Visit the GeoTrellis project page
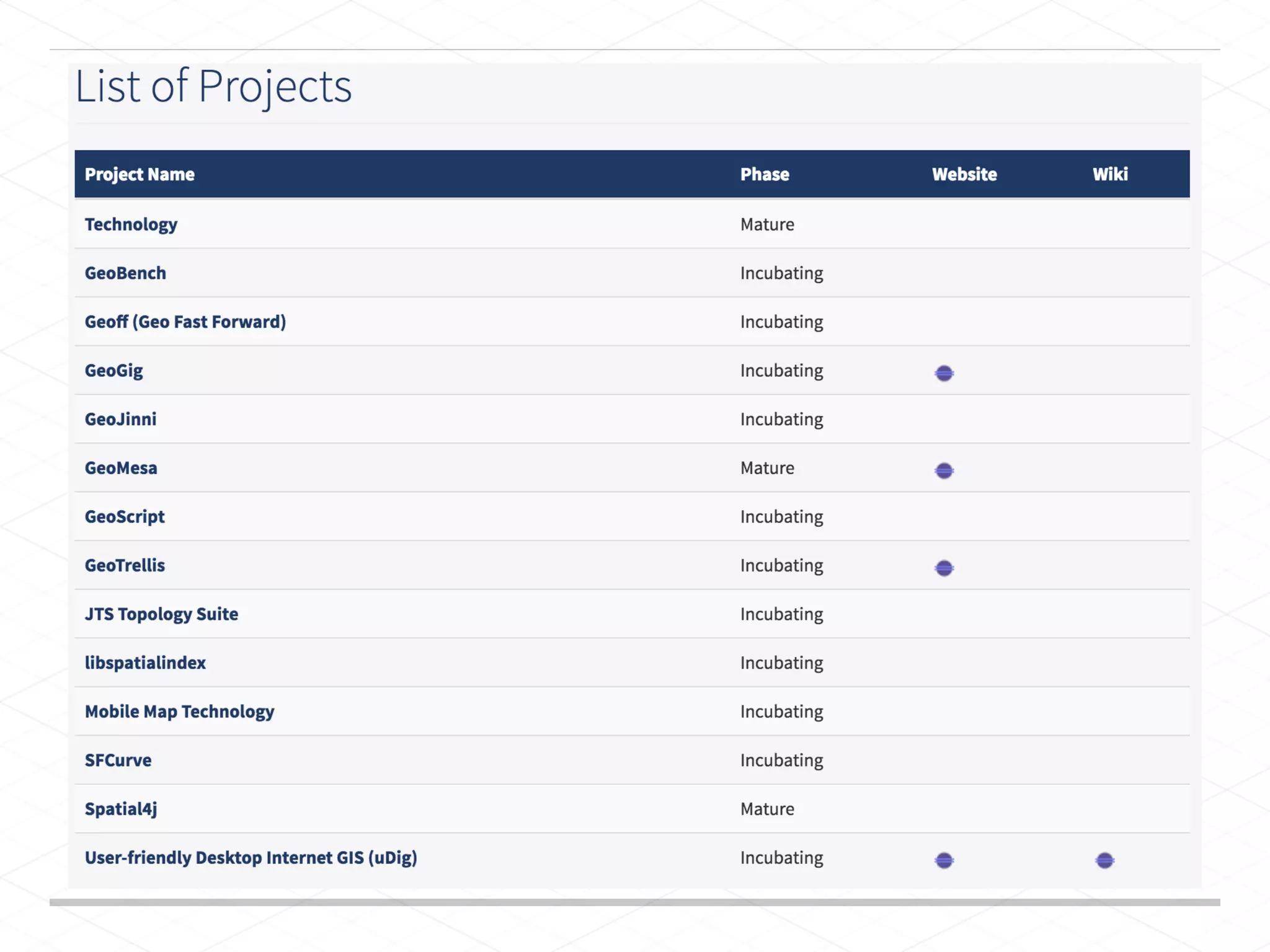Image resolution: width=1270 pixels, height=952 pixels. tap(125, 565)
